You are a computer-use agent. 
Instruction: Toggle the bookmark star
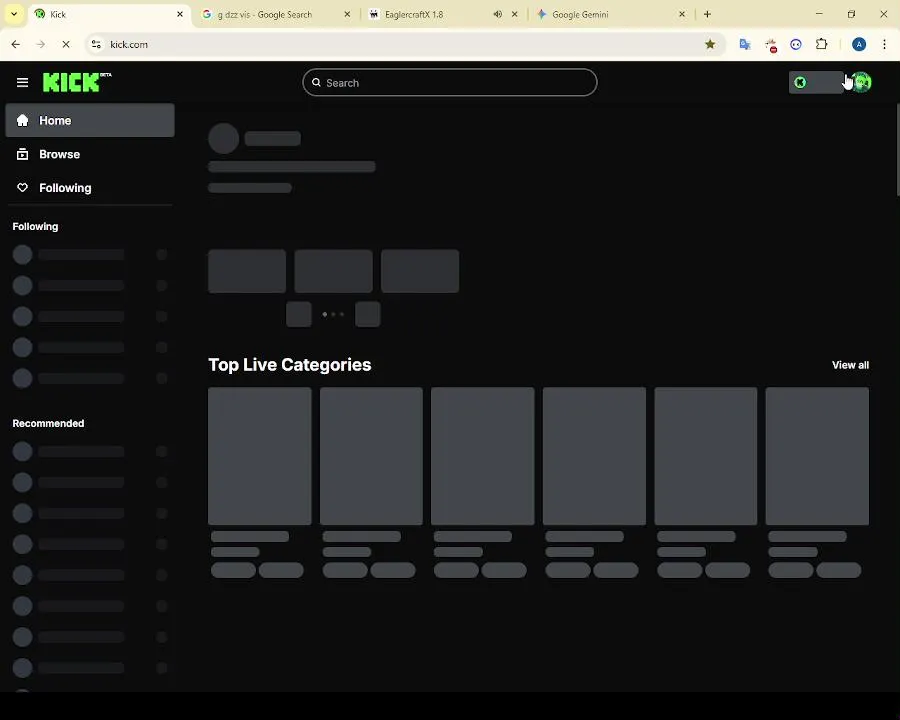710,44
